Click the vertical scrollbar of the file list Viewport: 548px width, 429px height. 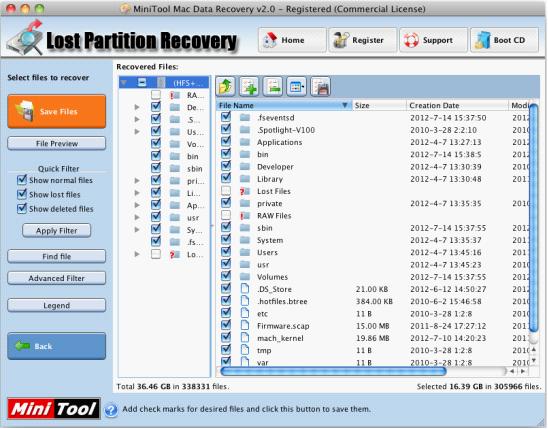(533, 217)
